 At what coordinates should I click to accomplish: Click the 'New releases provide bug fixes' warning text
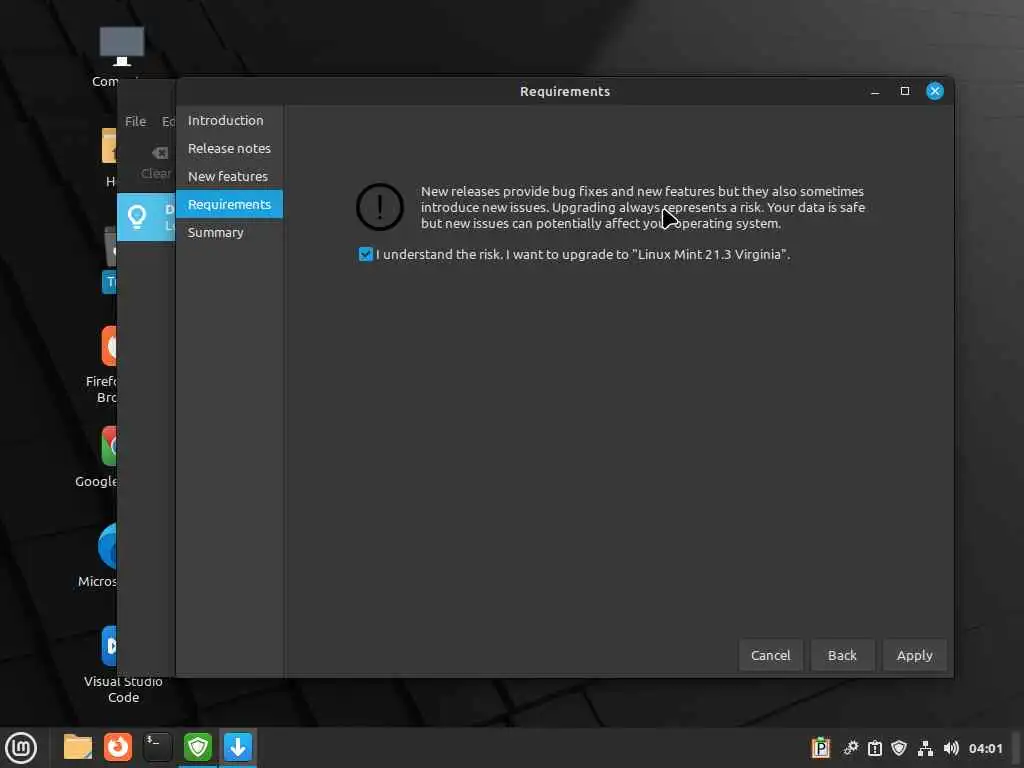[x=643, y=207]
